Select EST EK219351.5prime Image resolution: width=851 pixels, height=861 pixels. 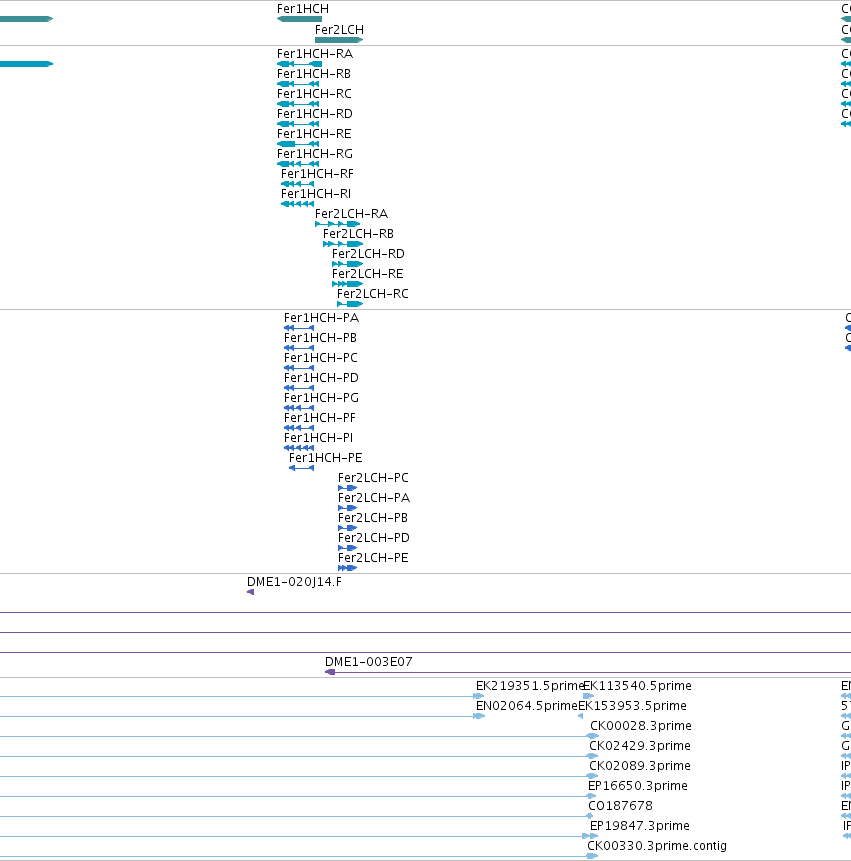click(242, 696)
